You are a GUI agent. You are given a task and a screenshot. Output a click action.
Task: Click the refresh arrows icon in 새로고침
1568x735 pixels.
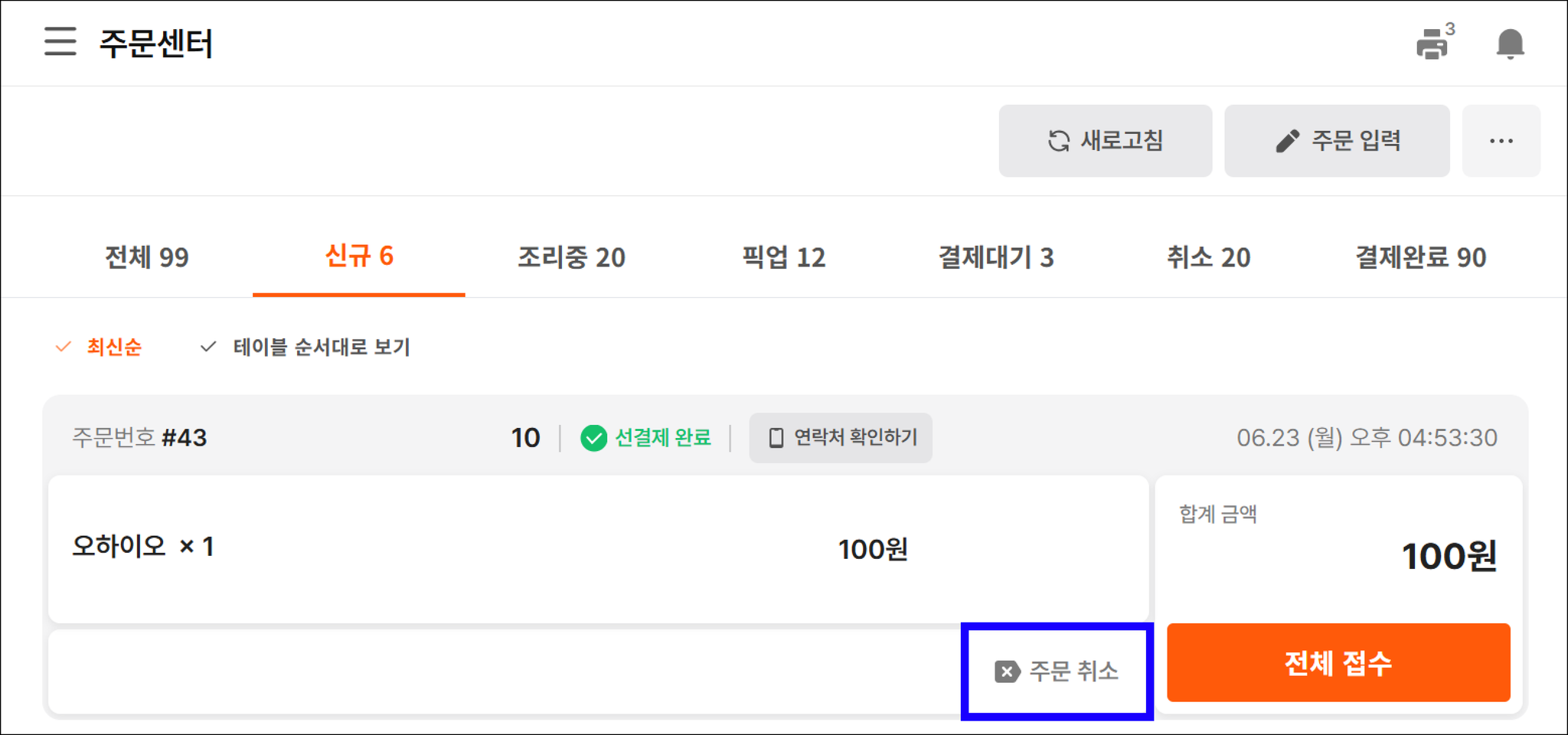1058,141
